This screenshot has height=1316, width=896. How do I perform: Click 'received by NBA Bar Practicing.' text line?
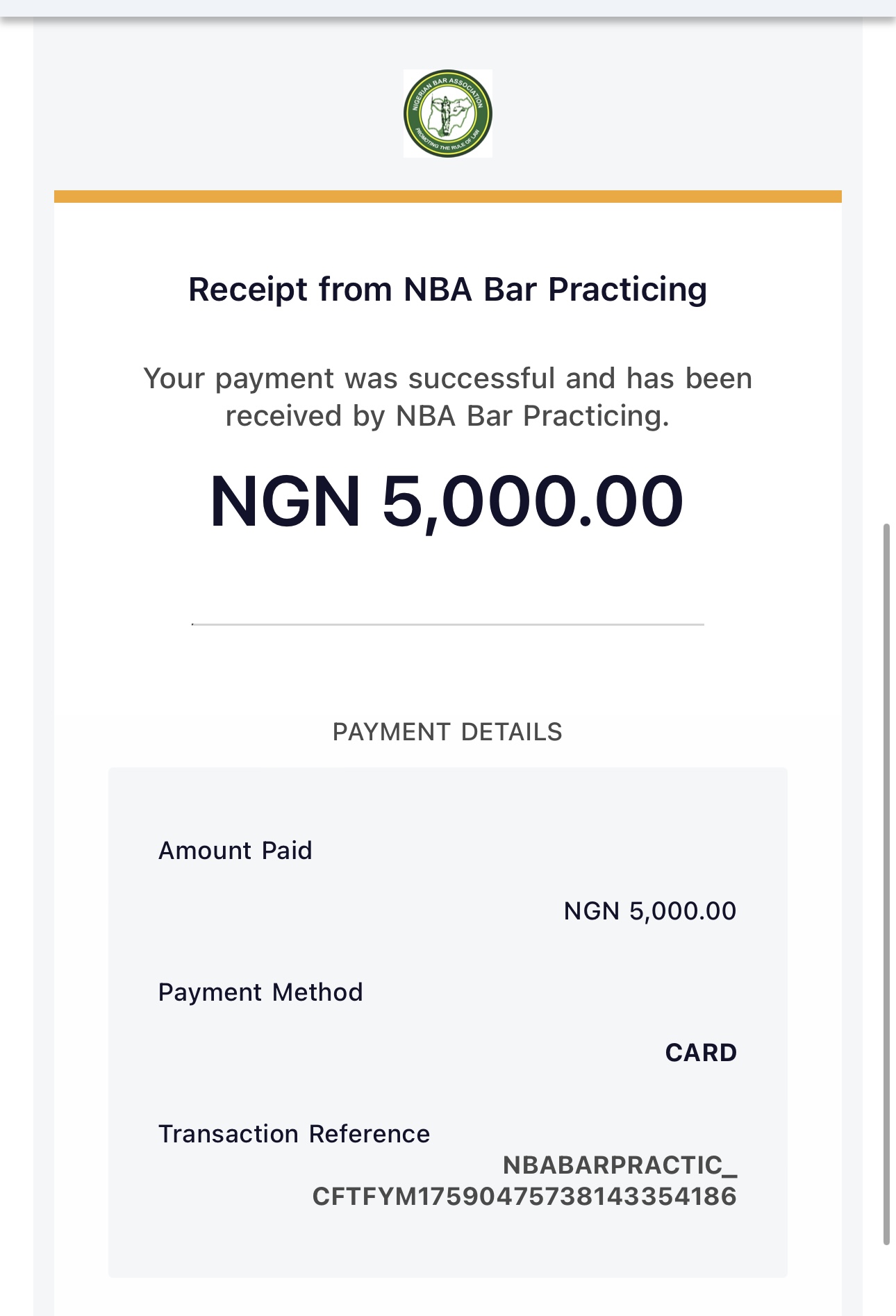[x=447, y=416]
